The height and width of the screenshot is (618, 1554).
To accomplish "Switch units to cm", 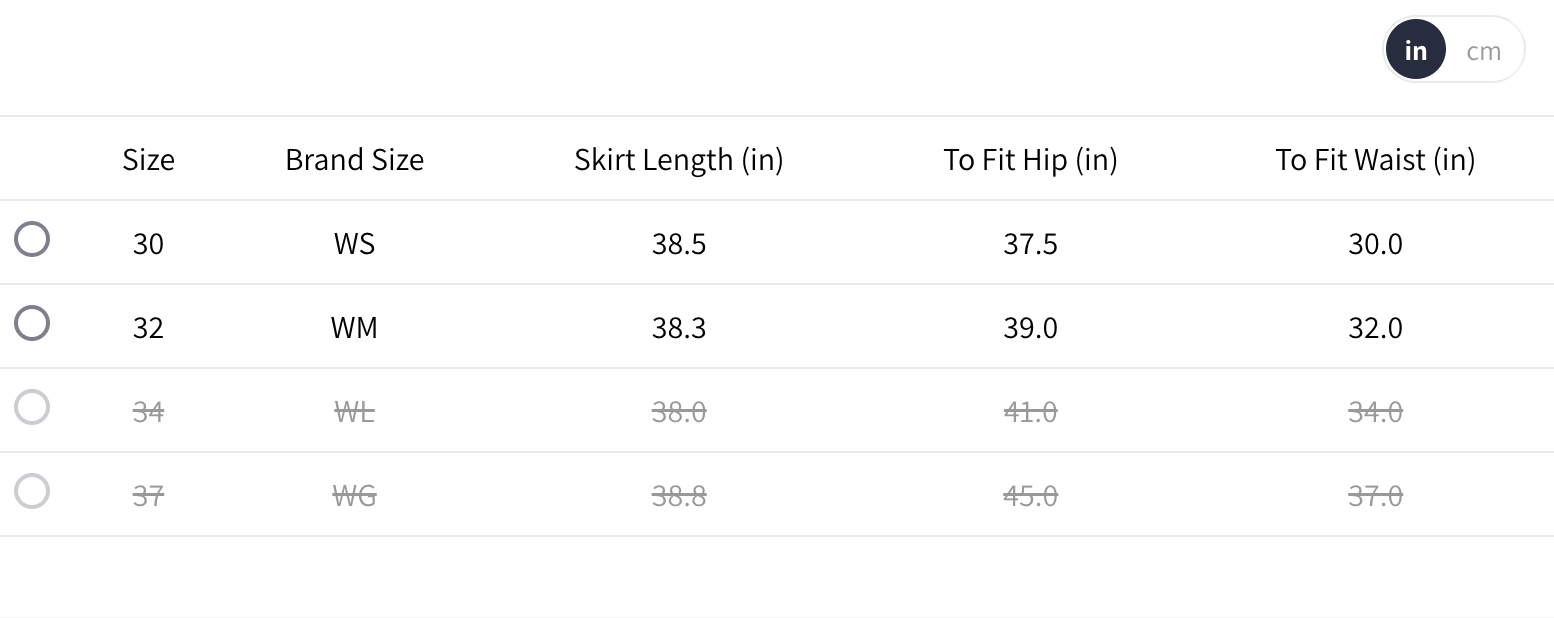I will coord(1483,51).
